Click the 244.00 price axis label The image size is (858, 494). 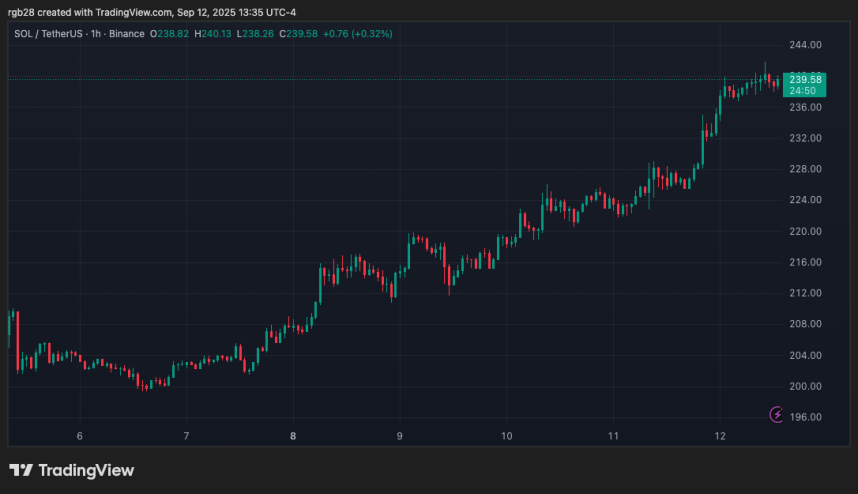(x=804, y=45)
